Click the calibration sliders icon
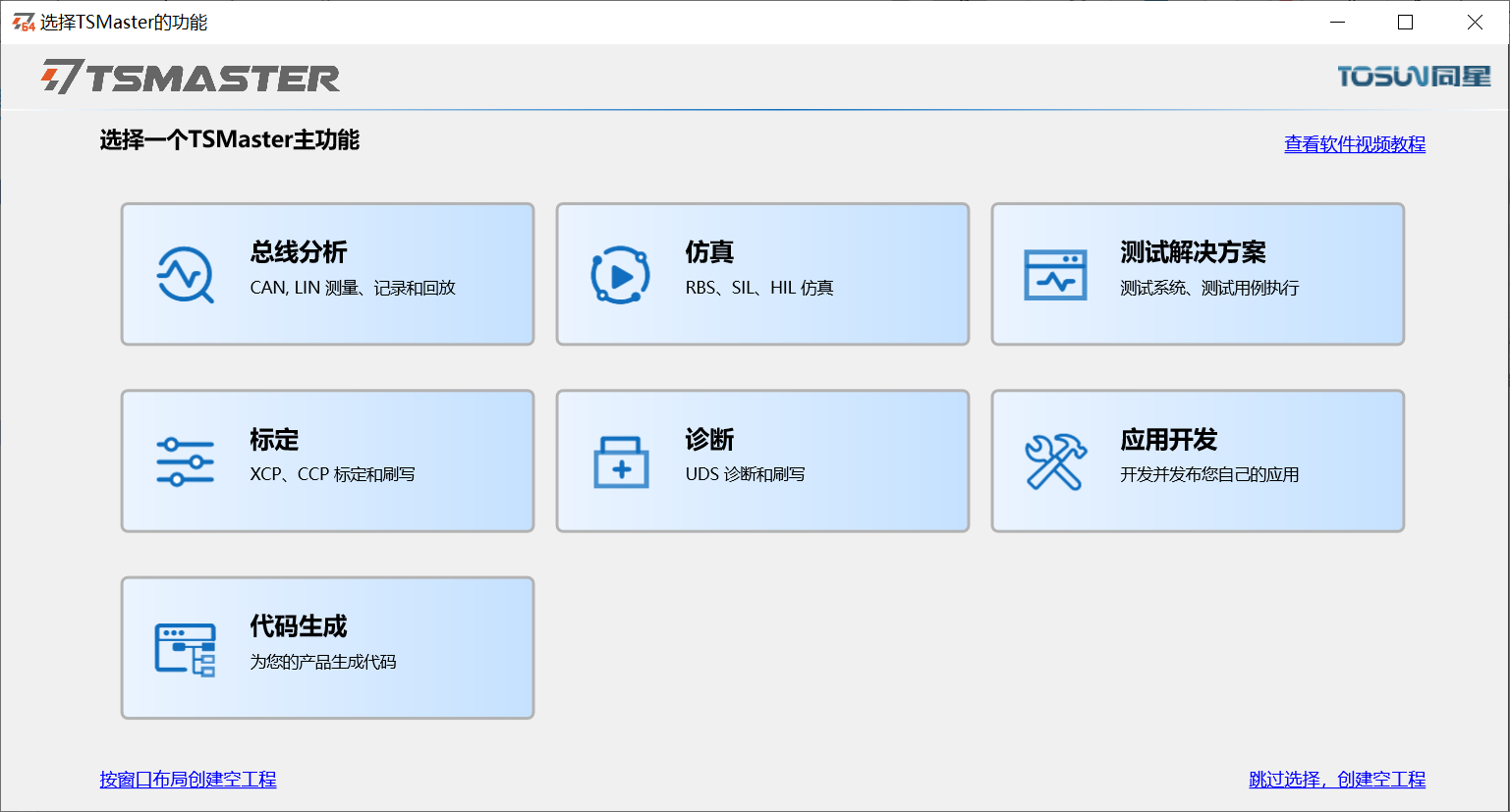 (185, 461)
